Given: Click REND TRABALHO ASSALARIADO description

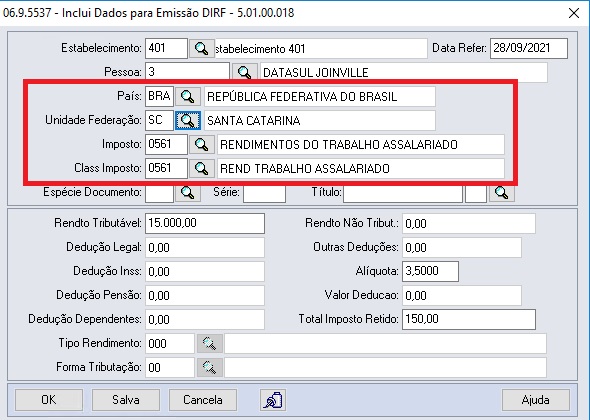Looking at the screenshot, I should coord(304,169).
